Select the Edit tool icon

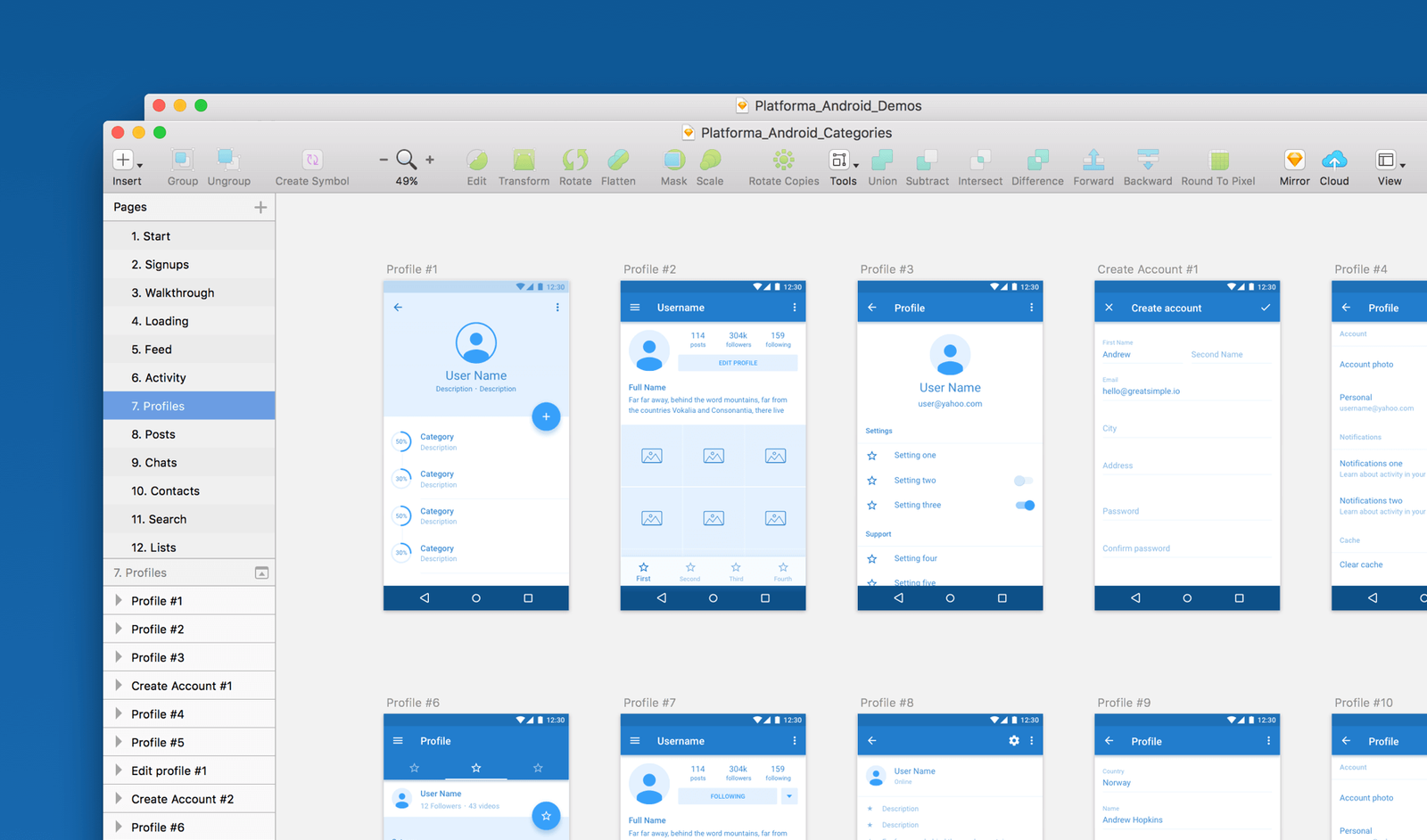click(x=477, y=160)
